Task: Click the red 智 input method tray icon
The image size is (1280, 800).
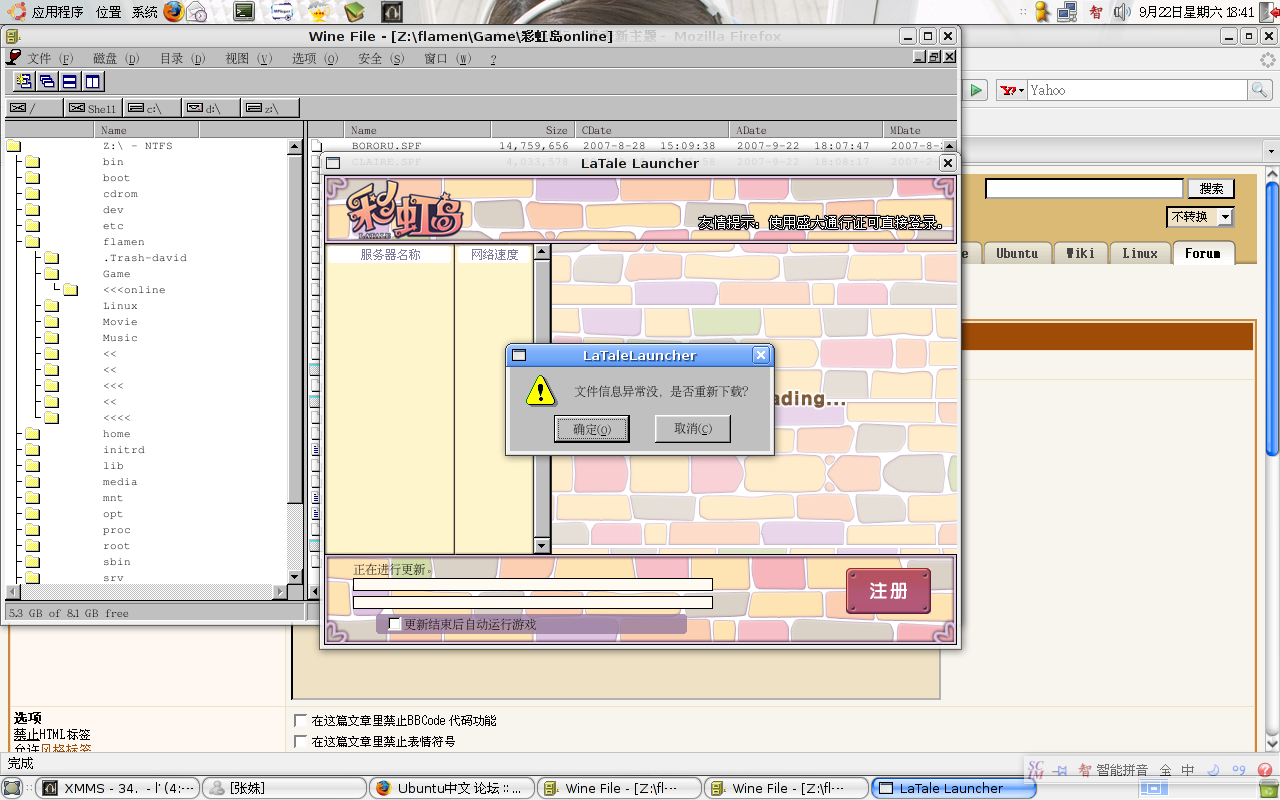Action: [x=1096, y=12]
